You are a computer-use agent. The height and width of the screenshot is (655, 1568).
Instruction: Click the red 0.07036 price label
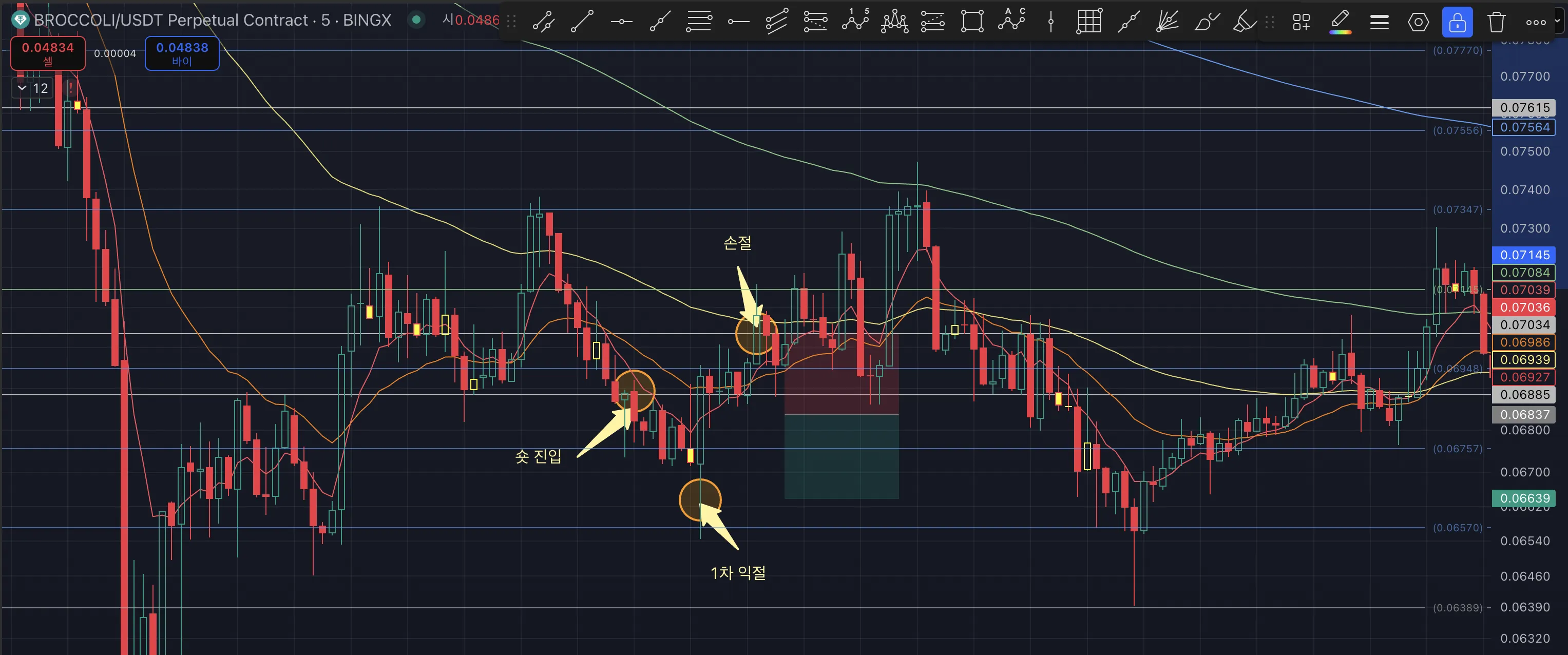point(1523,307)
